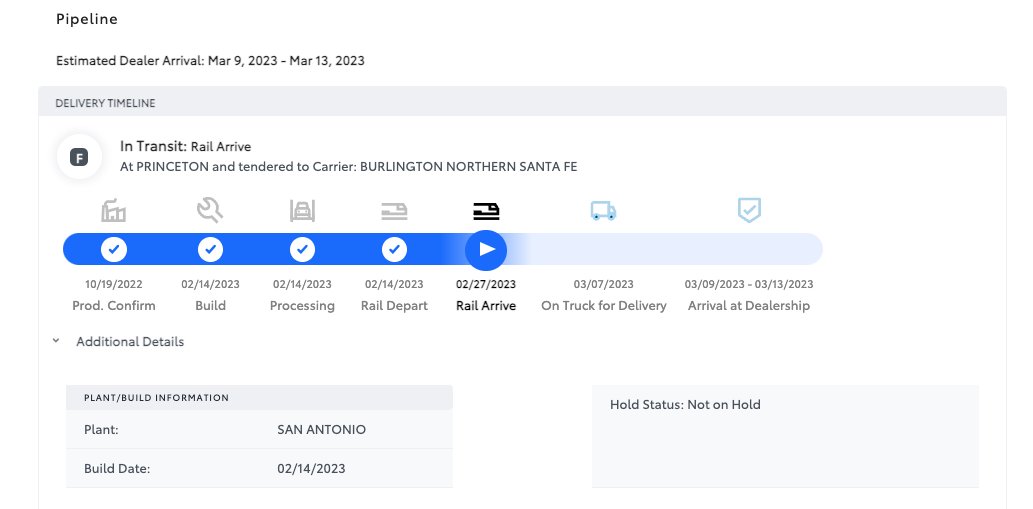Click the 03/07/2023 date
Viewport: 1033px width, 509px height.
tap(603, 284)
